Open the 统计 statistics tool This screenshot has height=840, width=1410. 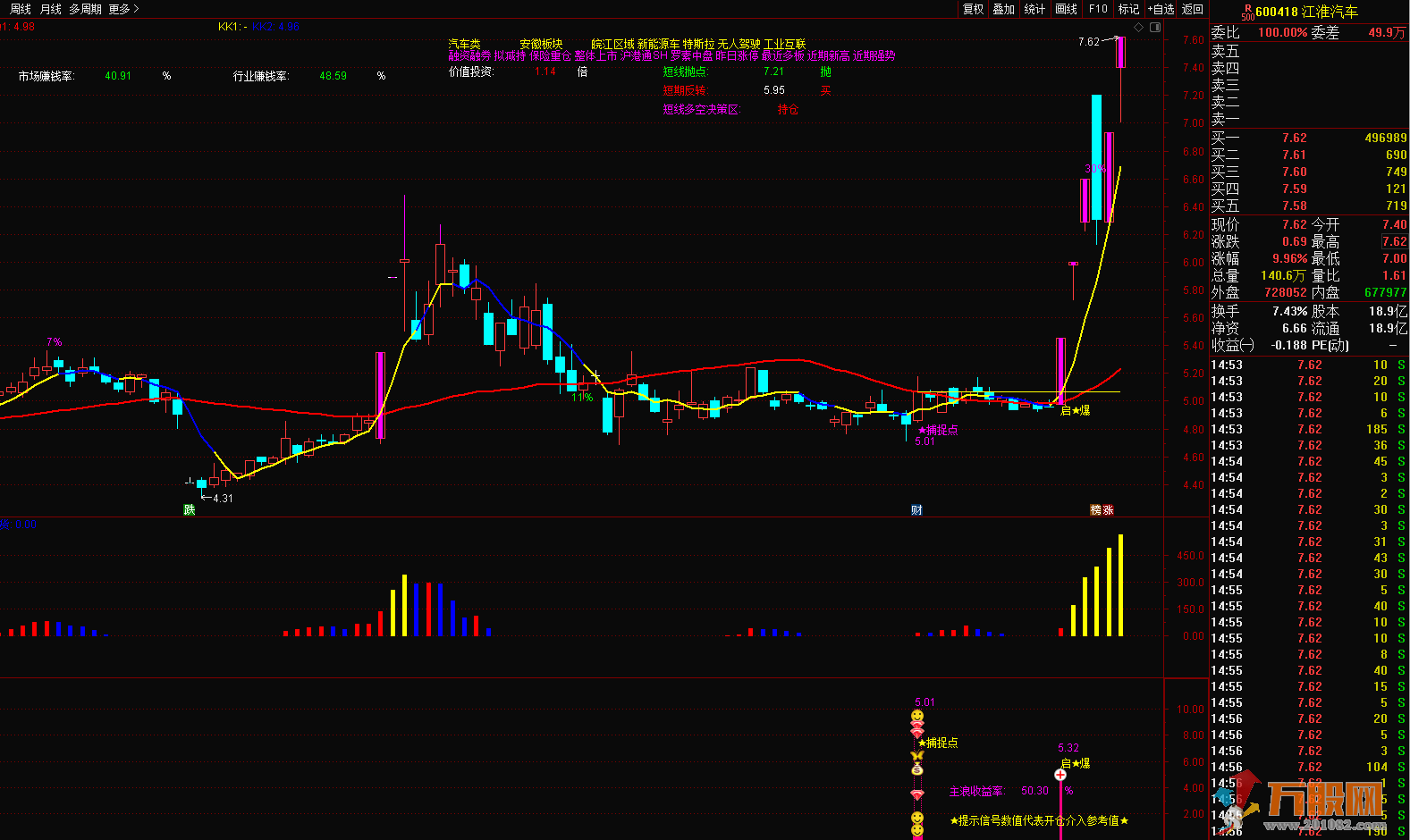pos(1034,9)
